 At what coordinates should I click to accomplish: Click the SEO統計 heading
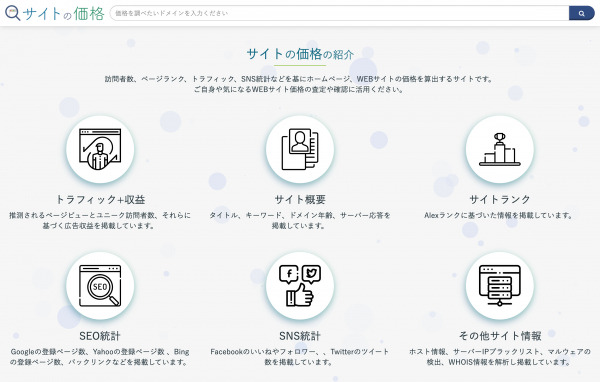(x=100, y=336)
